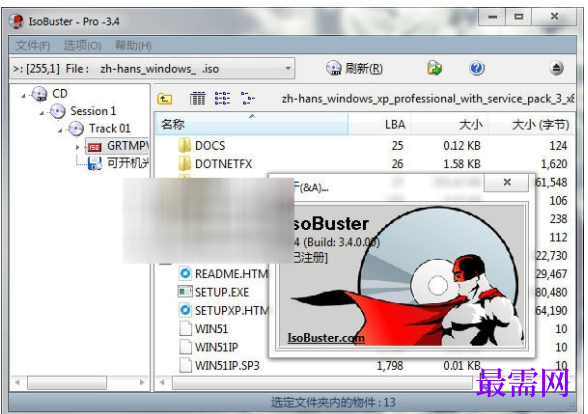Switch to tree-style view icon
The width and height of the screenshot is (588, 414).
(x=247, y=98)
